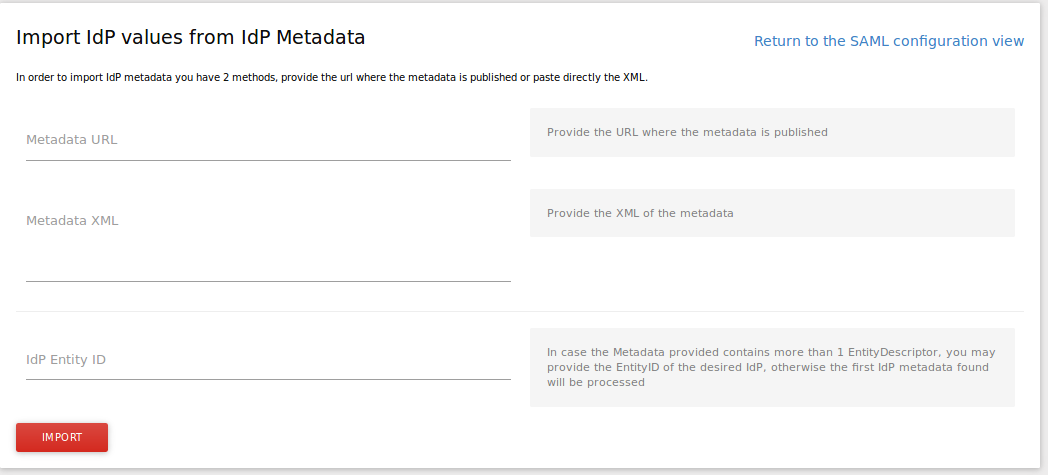
Task: Click the EntityDescriptor help text box
Action: (772, 367)
